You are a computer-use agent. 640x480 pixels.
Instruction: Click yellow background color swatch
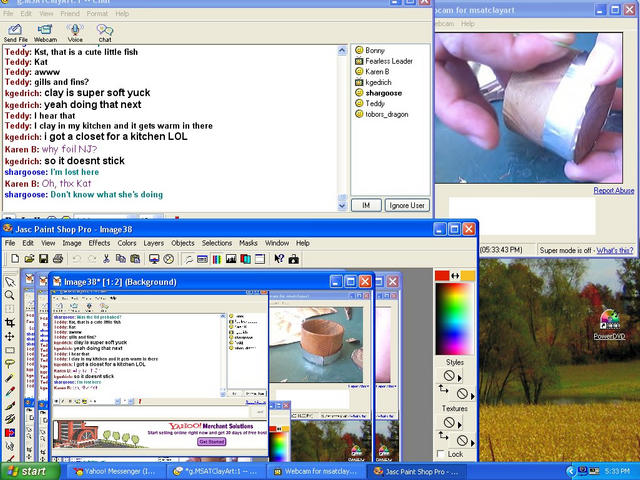click(468, 276)
